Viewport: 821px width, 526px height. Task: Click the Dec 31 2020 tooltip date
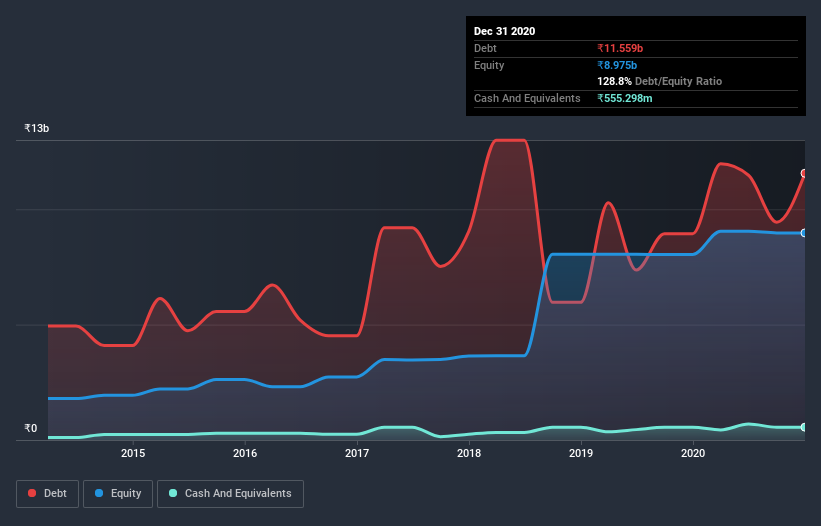505,31
